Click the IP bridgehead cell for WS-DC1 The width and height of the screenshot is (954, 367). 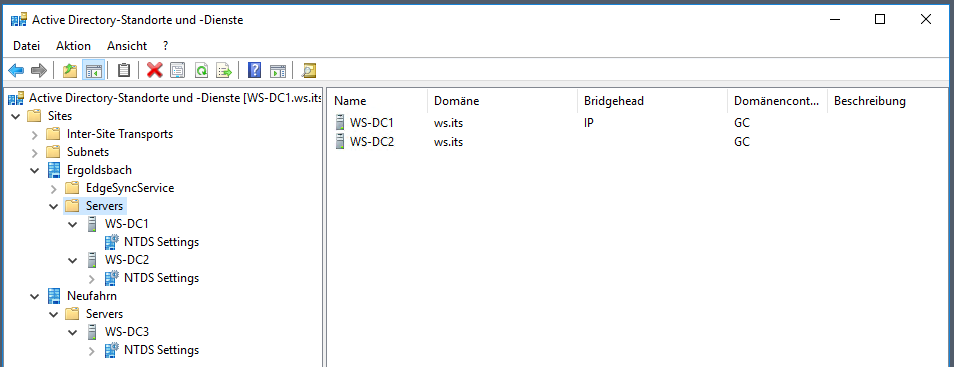click(x=588, y=122)
